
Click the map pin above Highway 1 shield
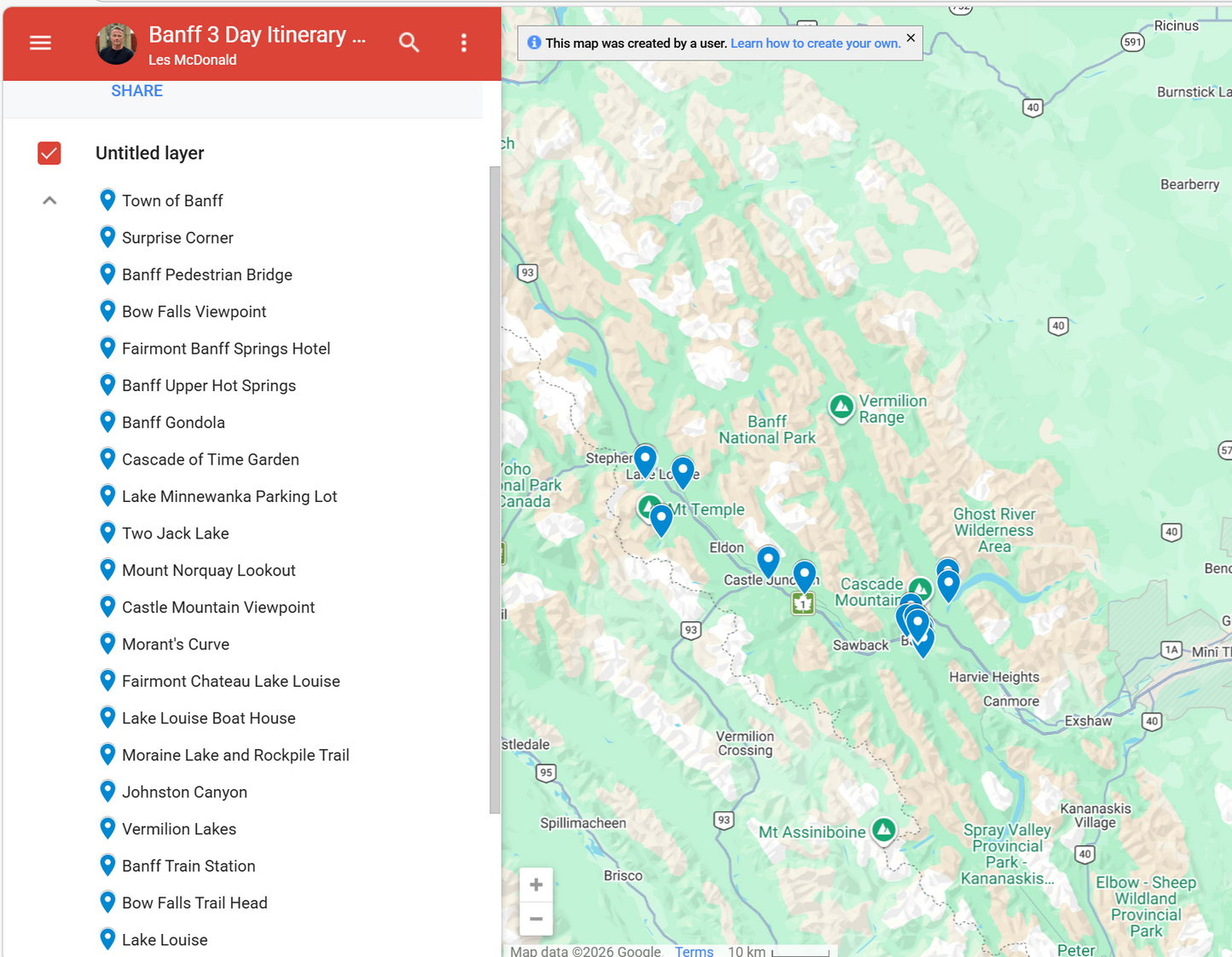coord(804,577)
